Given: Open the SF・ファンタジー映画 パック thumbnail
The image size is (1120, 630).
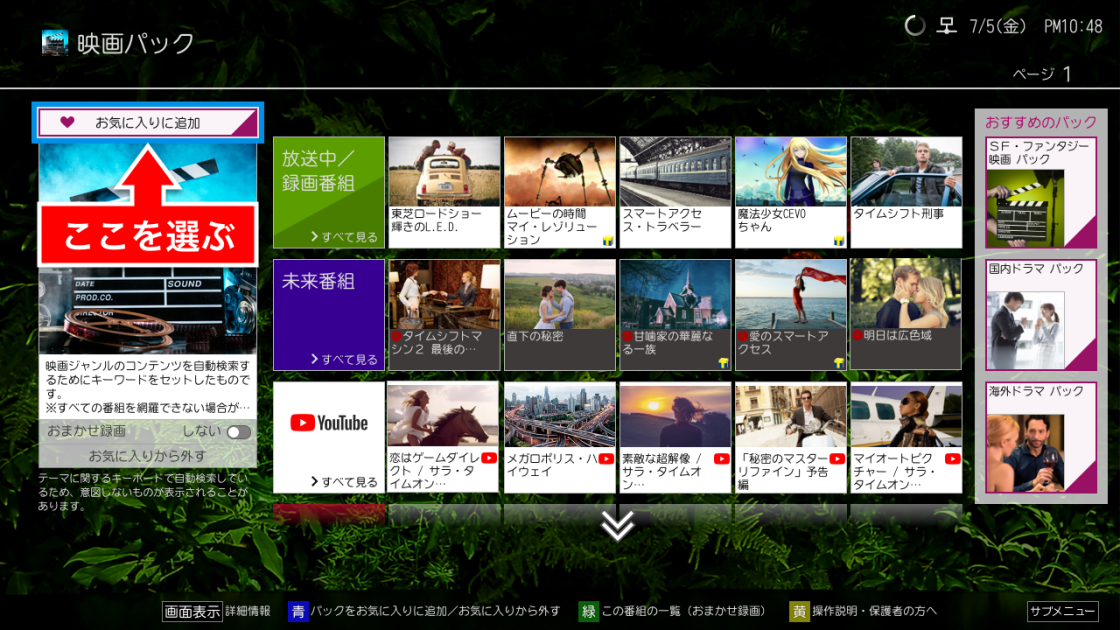Looking at the screenshot, I should tap(1027, 207).
